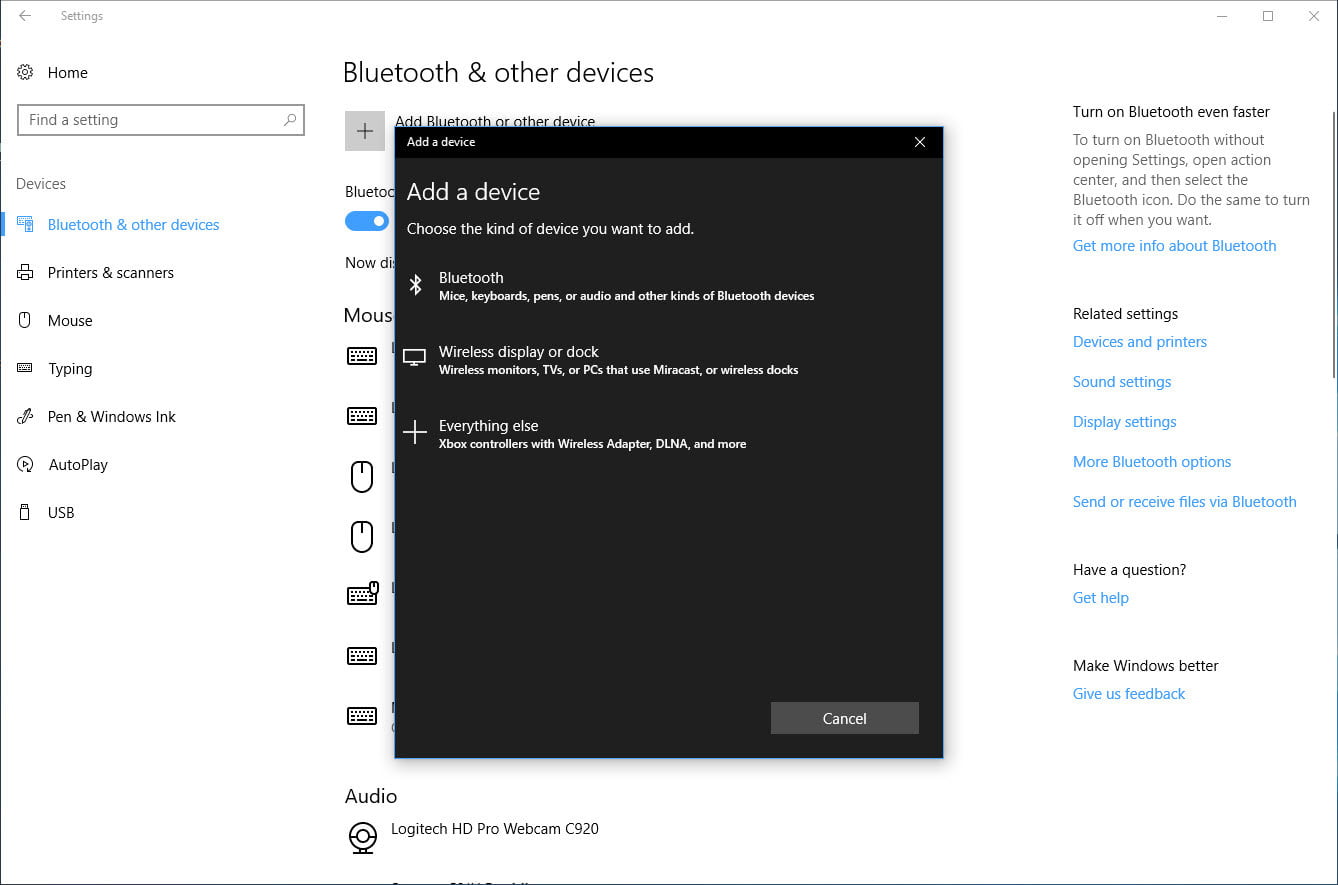Screen dimensions: 1338x885
Task: Cancel the Add a device dialog
Action: (844, 718)
